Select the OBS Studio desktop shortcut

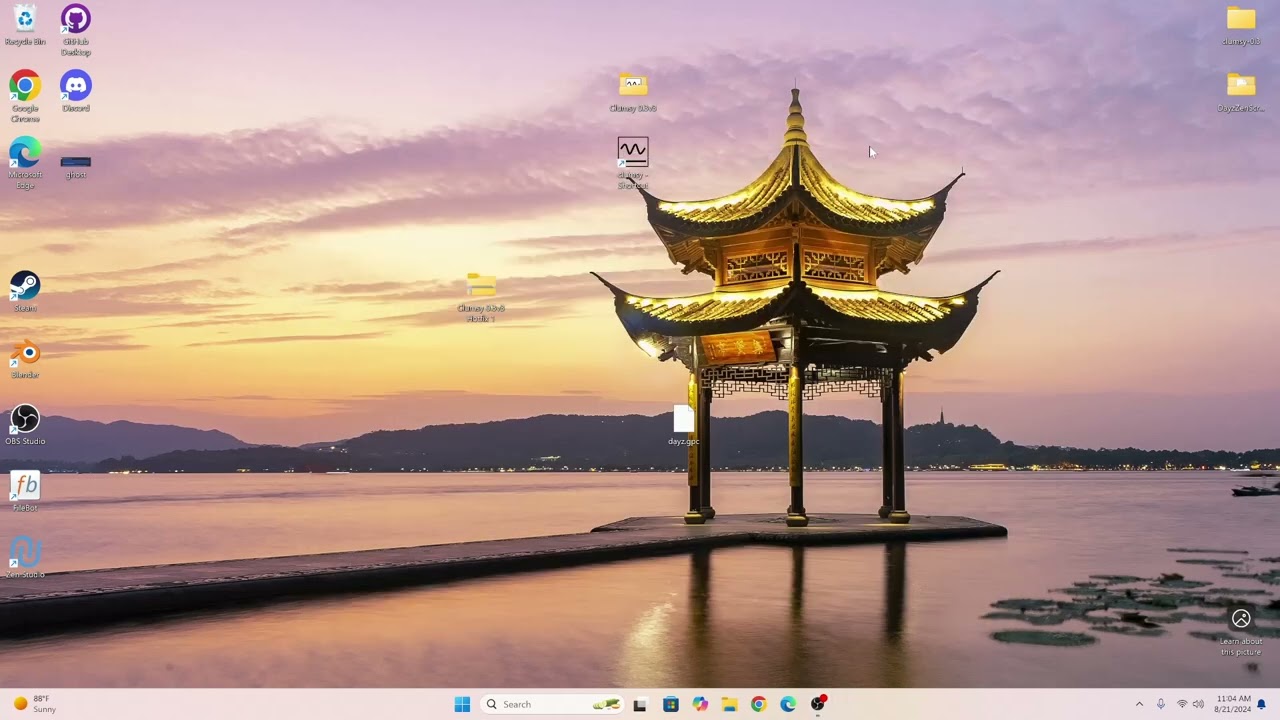click(x=25, y=424)
